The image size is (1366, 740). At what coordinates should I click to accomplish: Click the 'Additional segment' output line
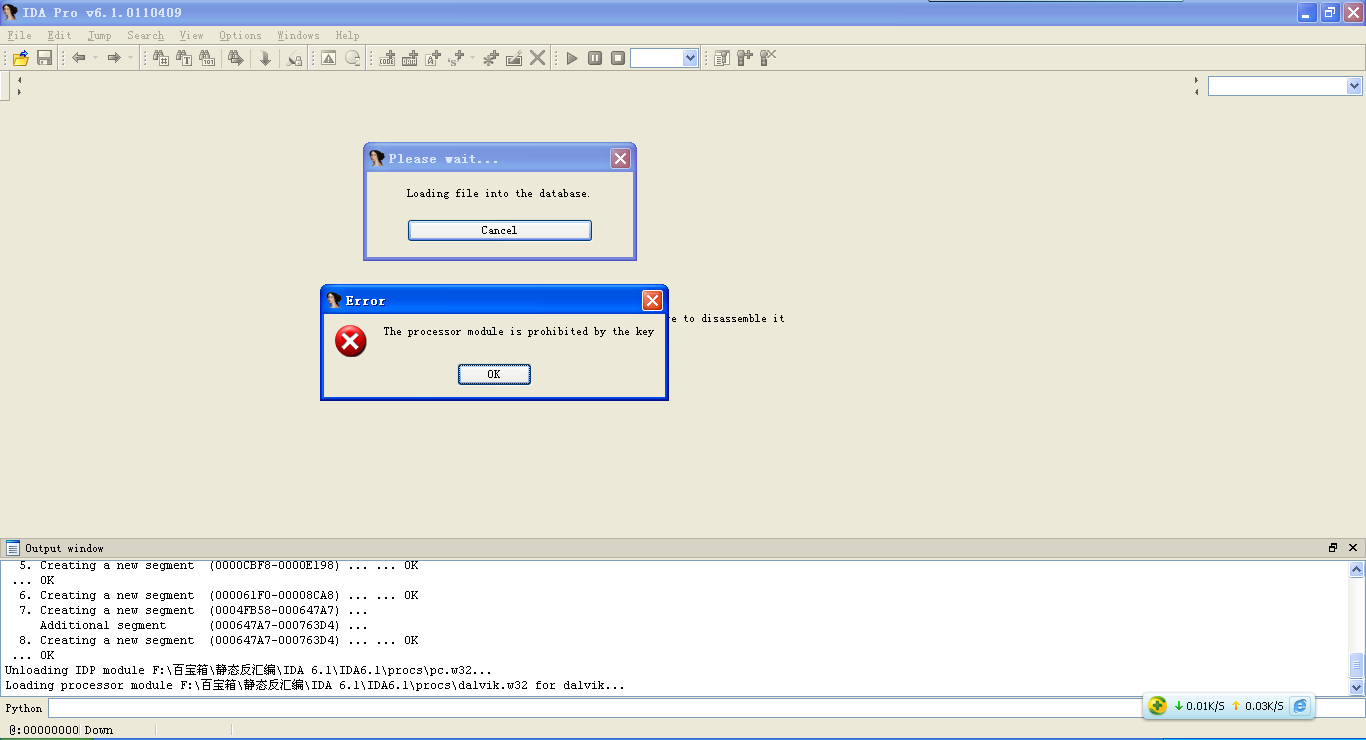pyautogui.click(x=204, y=626)
